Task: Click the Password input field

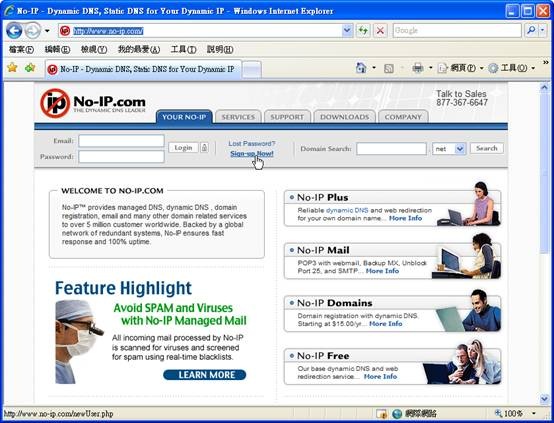Action: click(x=121, y=157)
